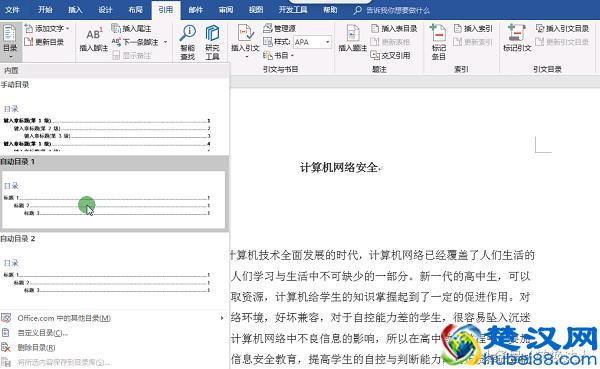
Task: Click 插入索引 insert index
Action: coord(473,28)
